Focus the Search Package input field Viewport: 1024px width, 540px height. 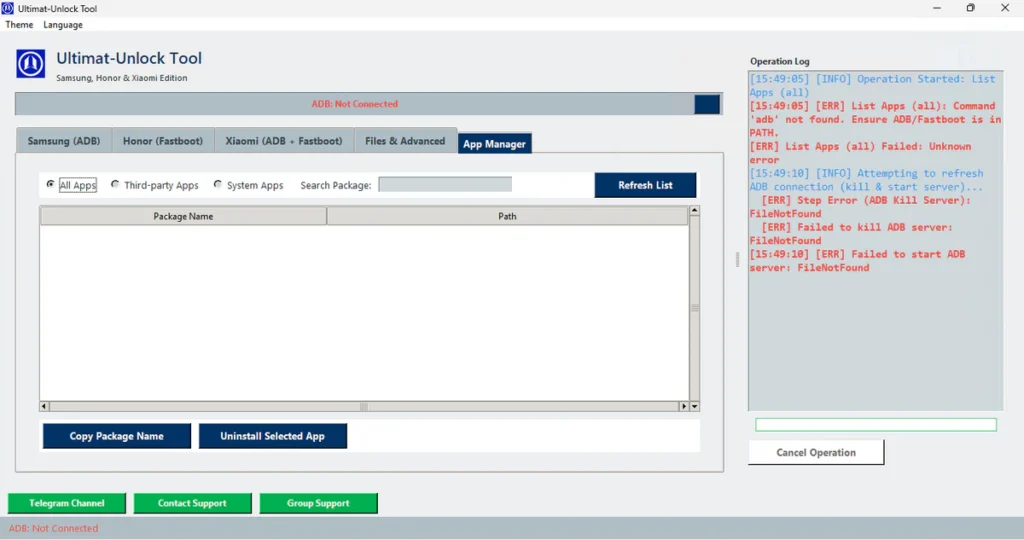[445, 185]
